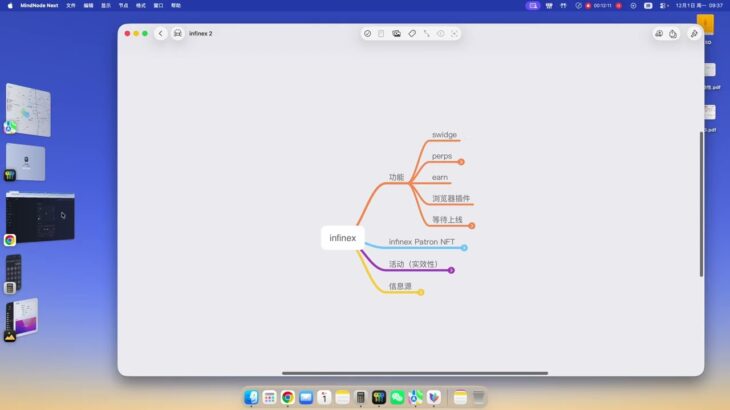Go back with the toolbar chevron

tap(161, 34)
